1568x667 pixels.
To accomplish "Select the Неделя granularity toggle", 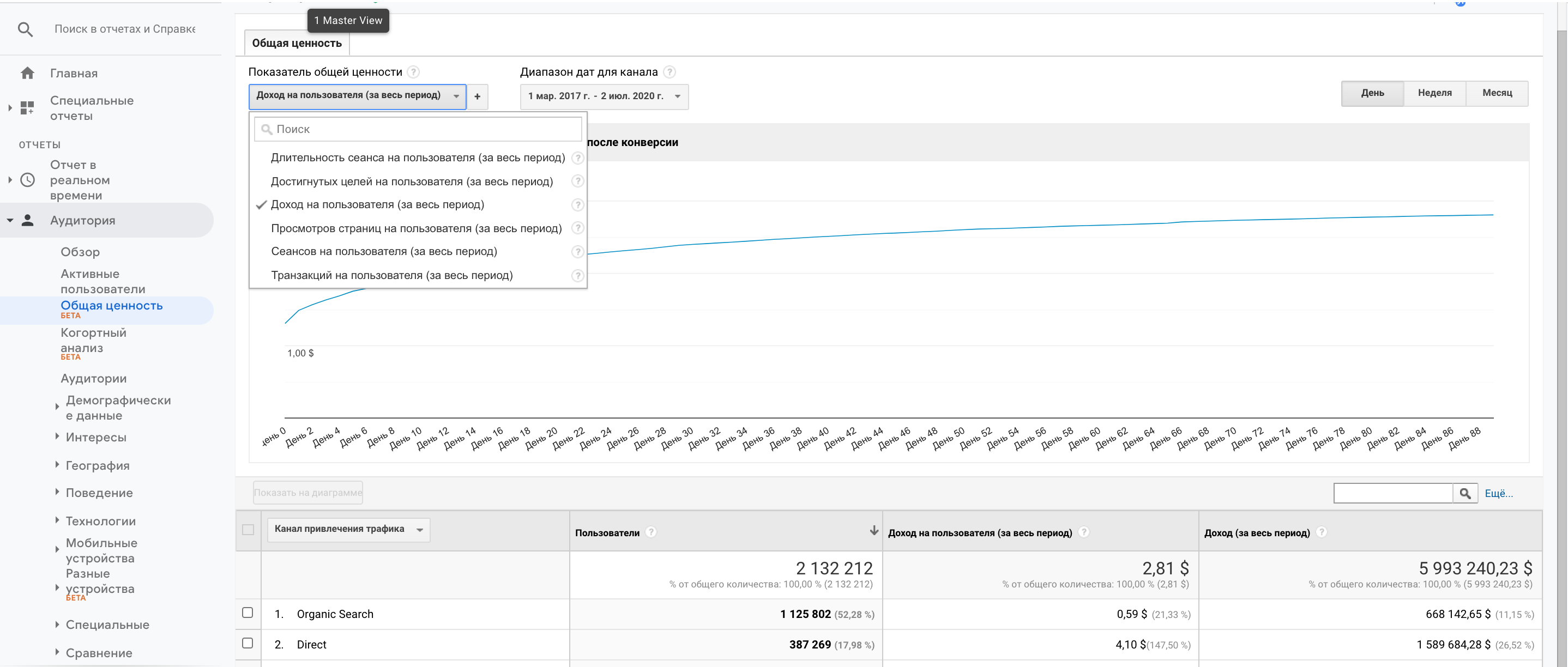I will point(1434,93).
